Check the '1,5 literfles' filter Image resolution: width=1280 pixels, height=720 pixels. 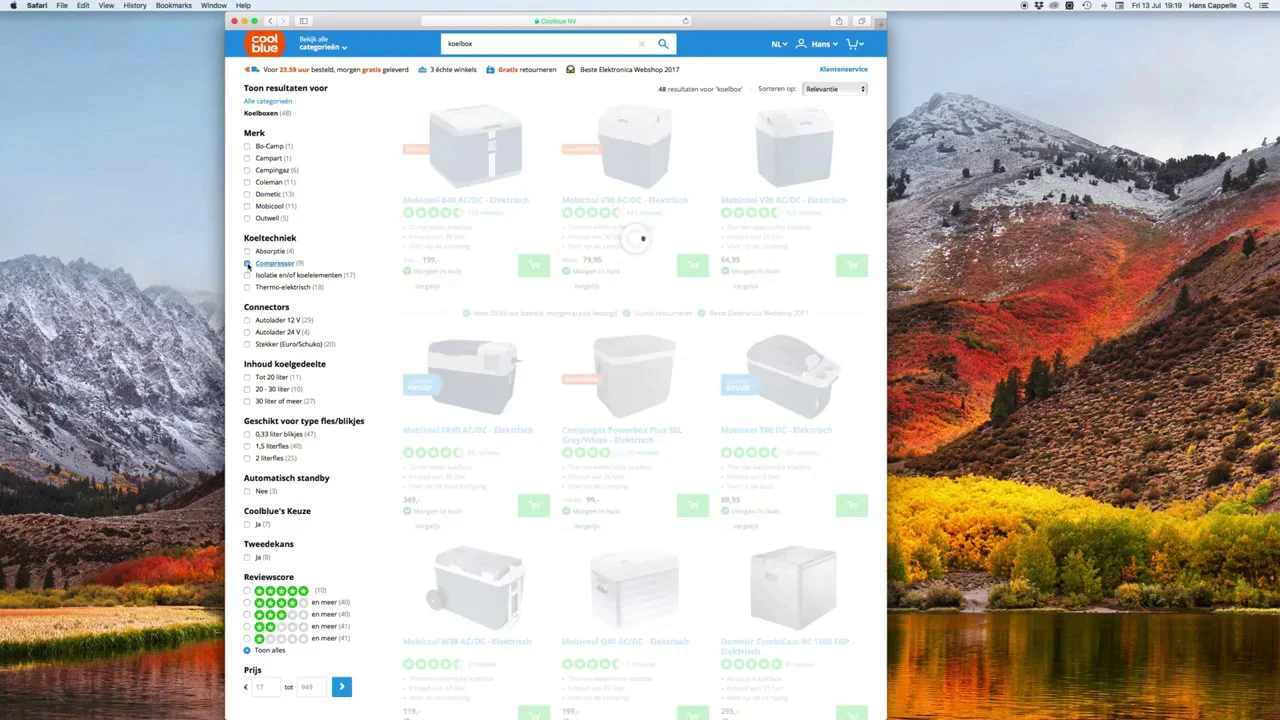[247, 447]
